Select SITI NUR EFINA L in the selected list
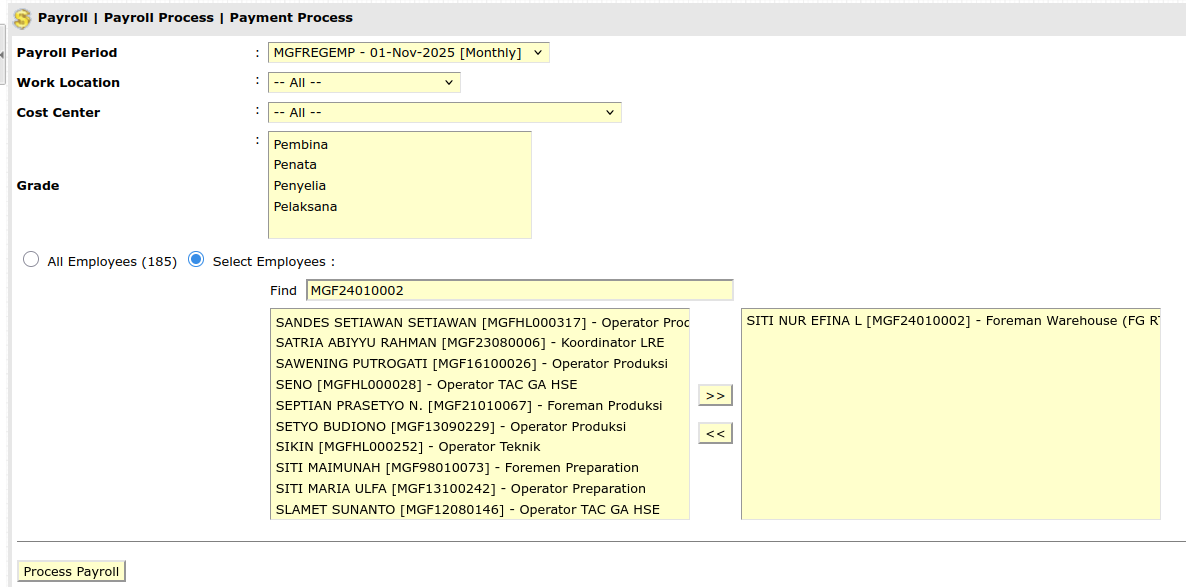1186x587 pixels. (950, 321)
